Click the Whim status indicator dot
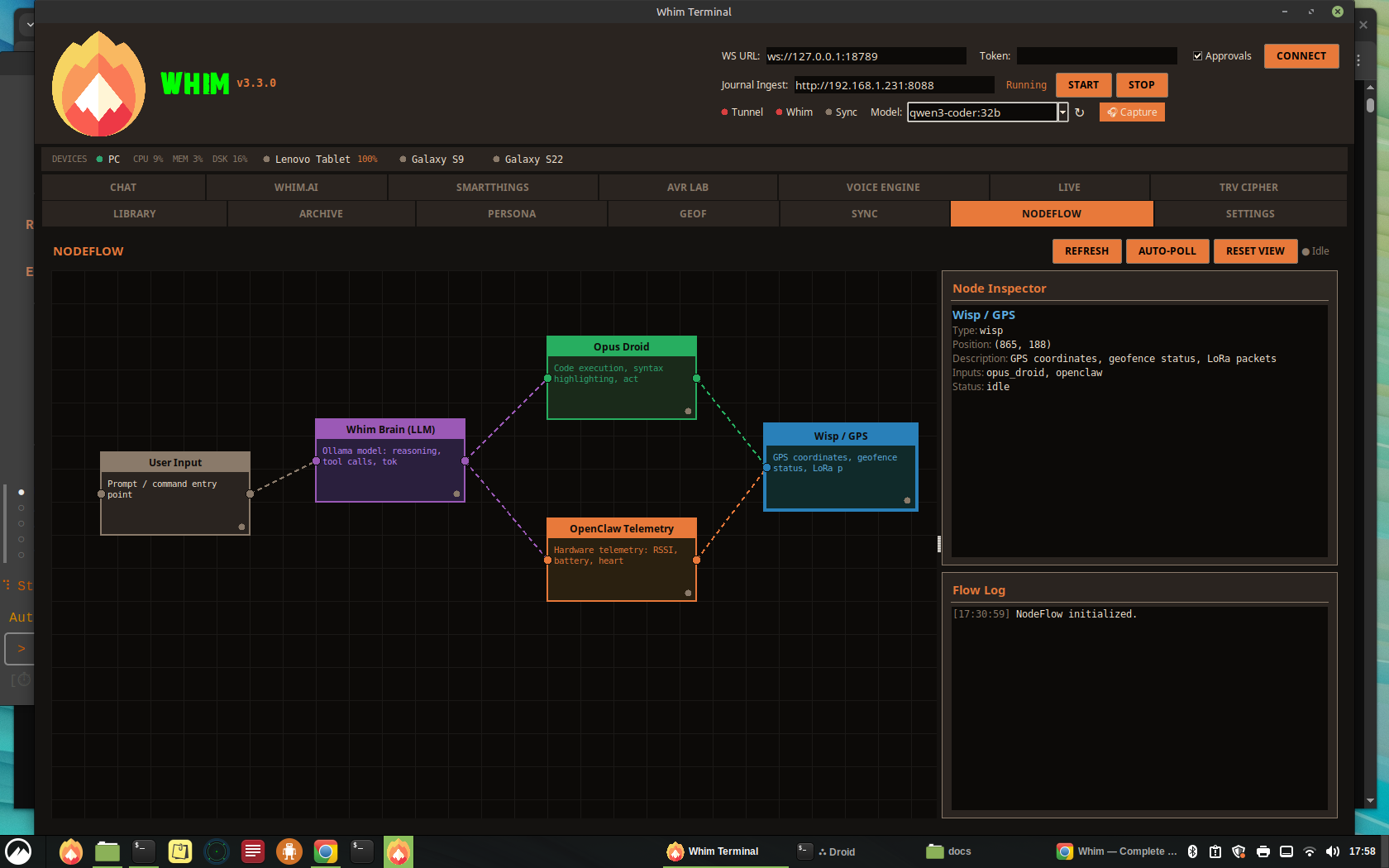The height and width of the screenshot is (868, 1389). pos(778,112)
